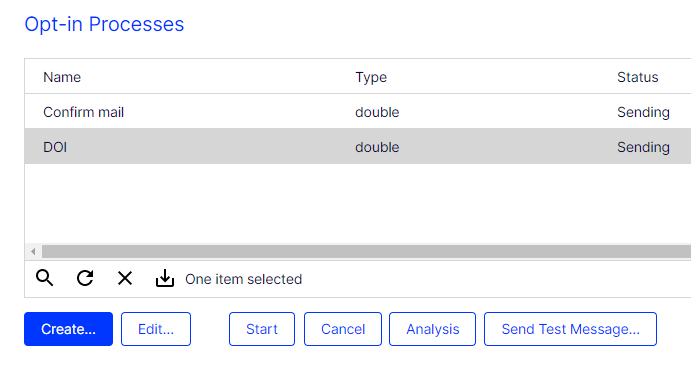Open Analysis for the DOI process

432,329
